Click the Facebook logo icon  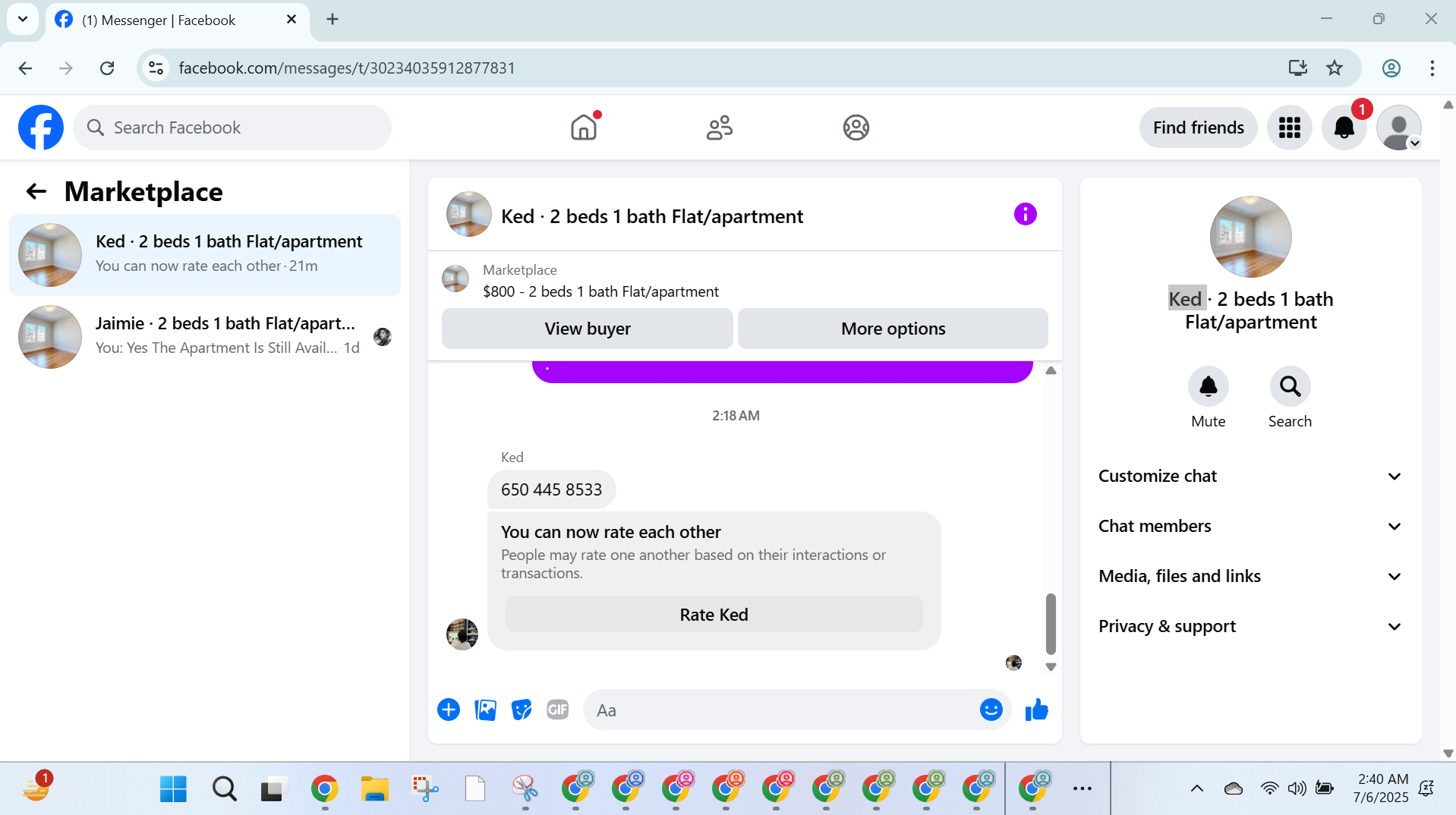tap(41, 127)
